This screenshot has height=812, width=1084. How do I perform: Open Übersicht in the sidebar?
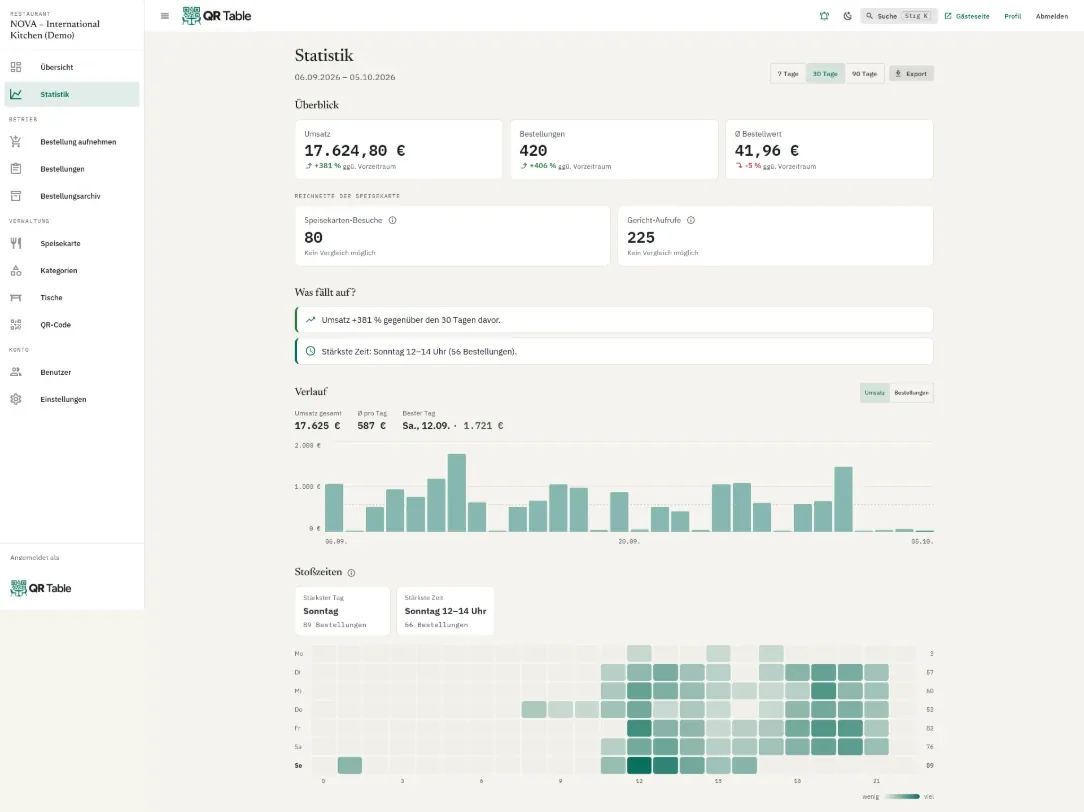click(72, 67)
